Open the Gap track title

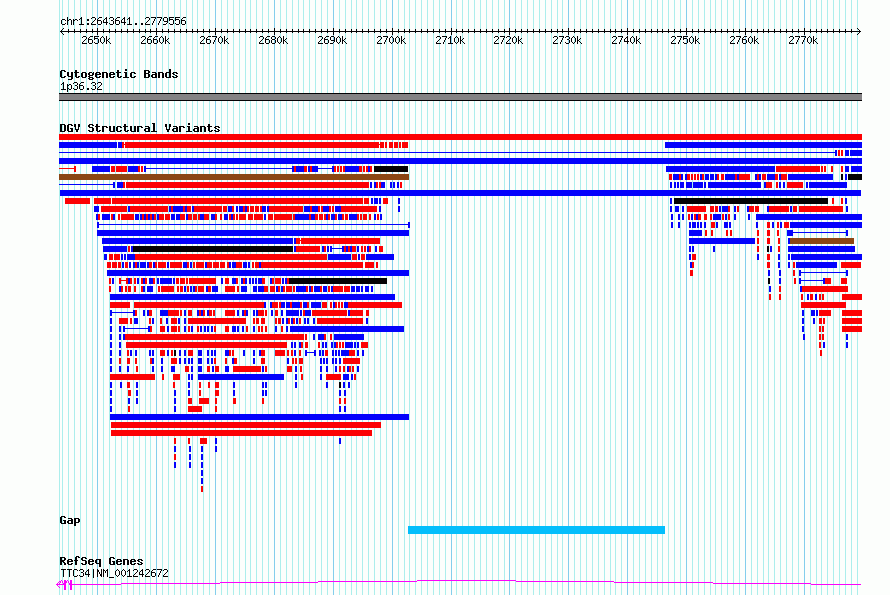coord(70,521)
